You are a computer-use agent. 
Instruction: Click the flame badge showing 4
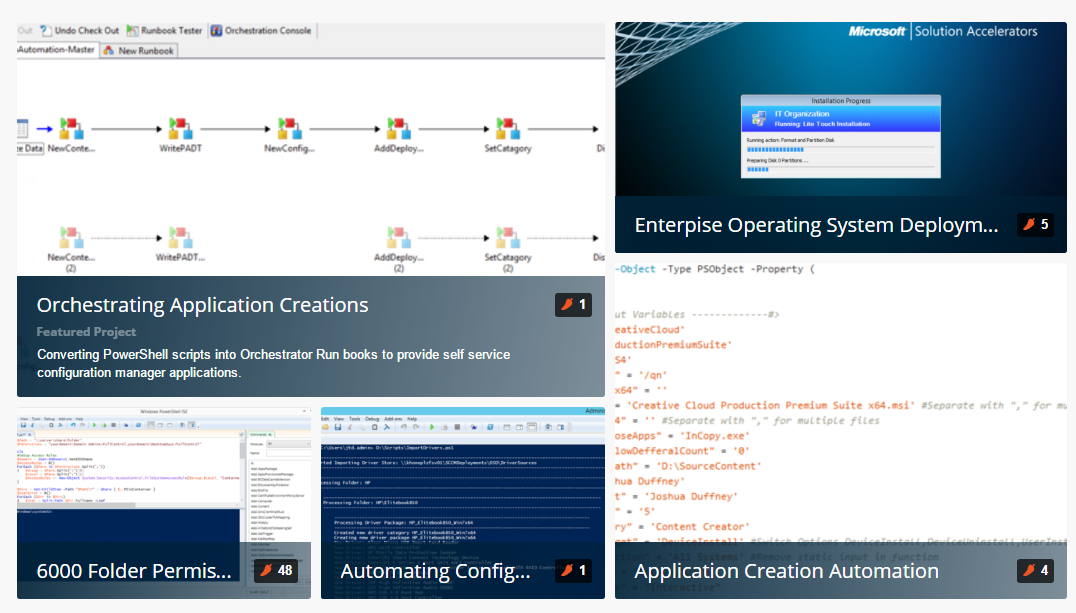(1036, 570)
